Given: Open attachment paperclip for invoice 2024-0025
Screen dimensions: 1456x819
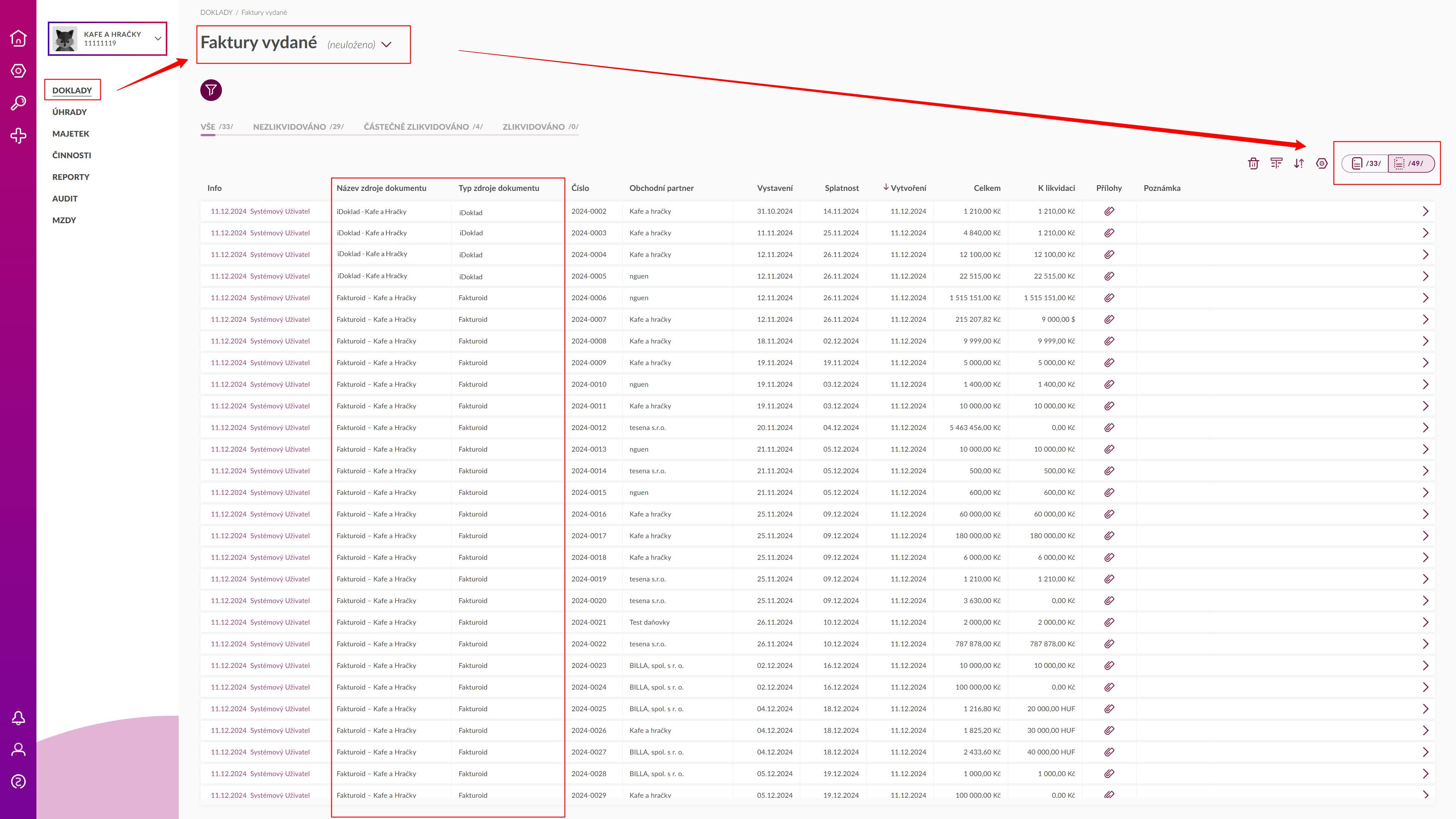Looking at the screenshot, I should point(1109,709).
